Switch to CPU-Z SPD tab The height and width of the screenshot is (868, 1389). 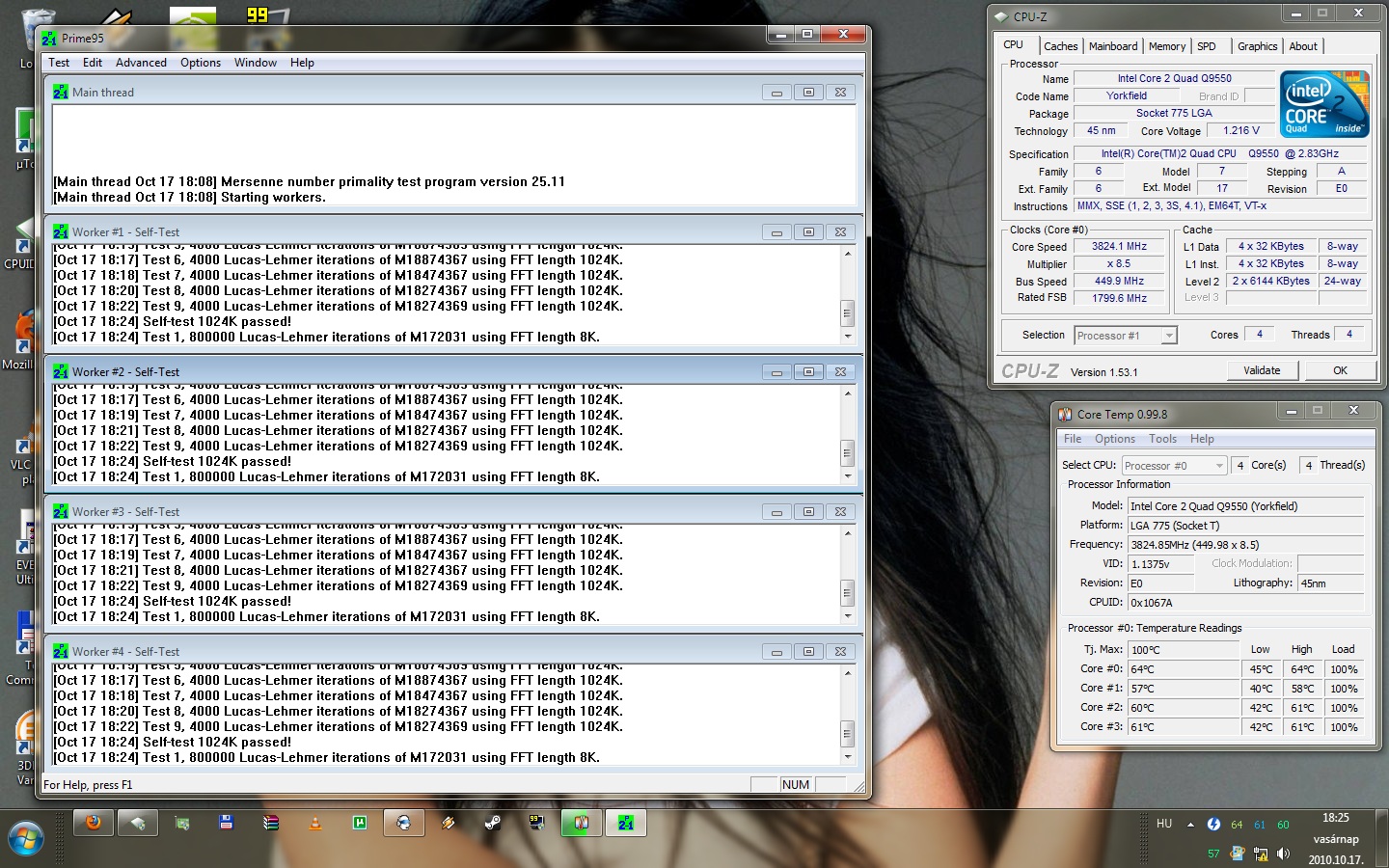tap(1207, 46)
